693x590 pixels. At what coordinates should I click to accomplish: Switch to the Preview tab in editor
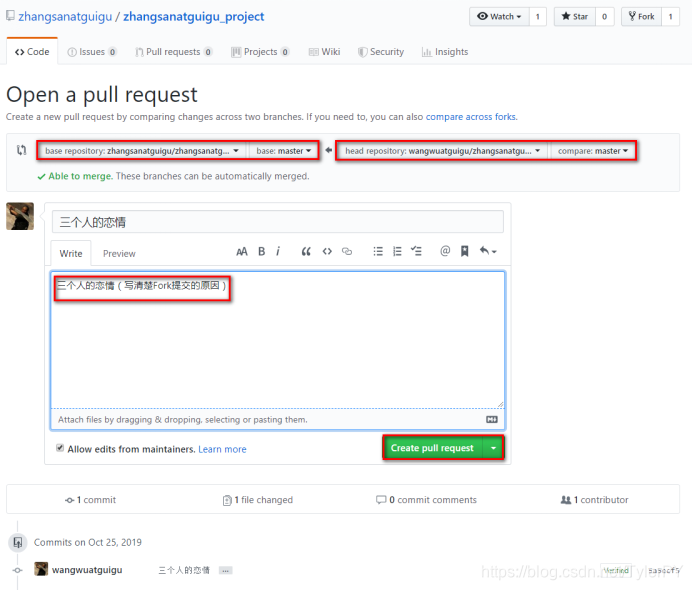click(x=119, y=253)
